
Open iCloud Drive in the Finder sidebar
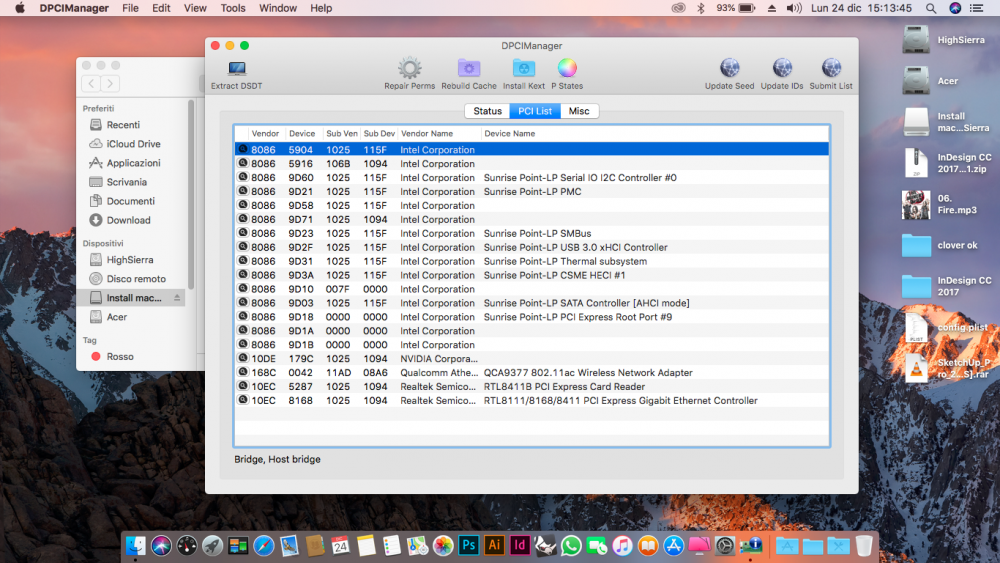[x=133, y=144]
